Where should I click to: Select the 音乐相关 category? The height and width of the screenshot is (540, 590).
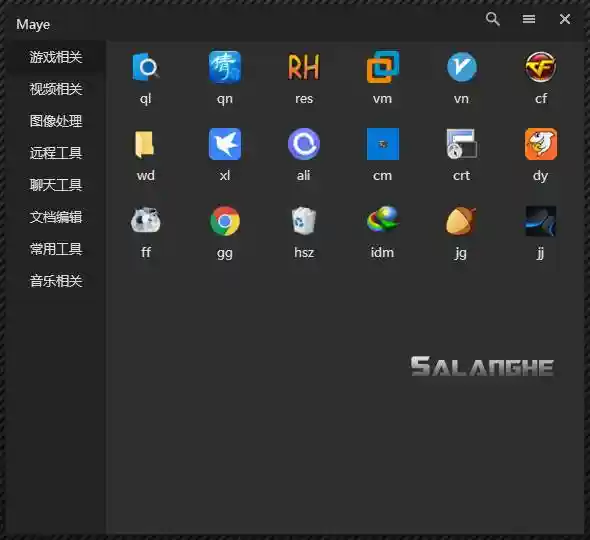pyautogui.click(x=56, y=281)
